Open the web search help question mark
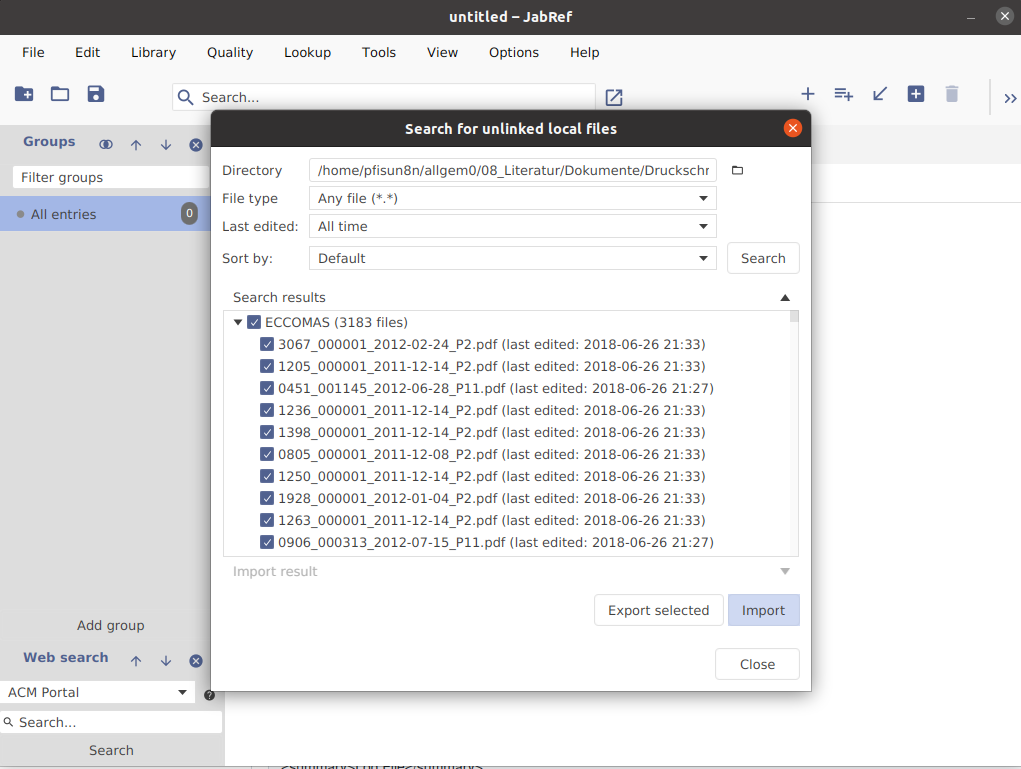1021x769 pixels. [x=209, y=694]
